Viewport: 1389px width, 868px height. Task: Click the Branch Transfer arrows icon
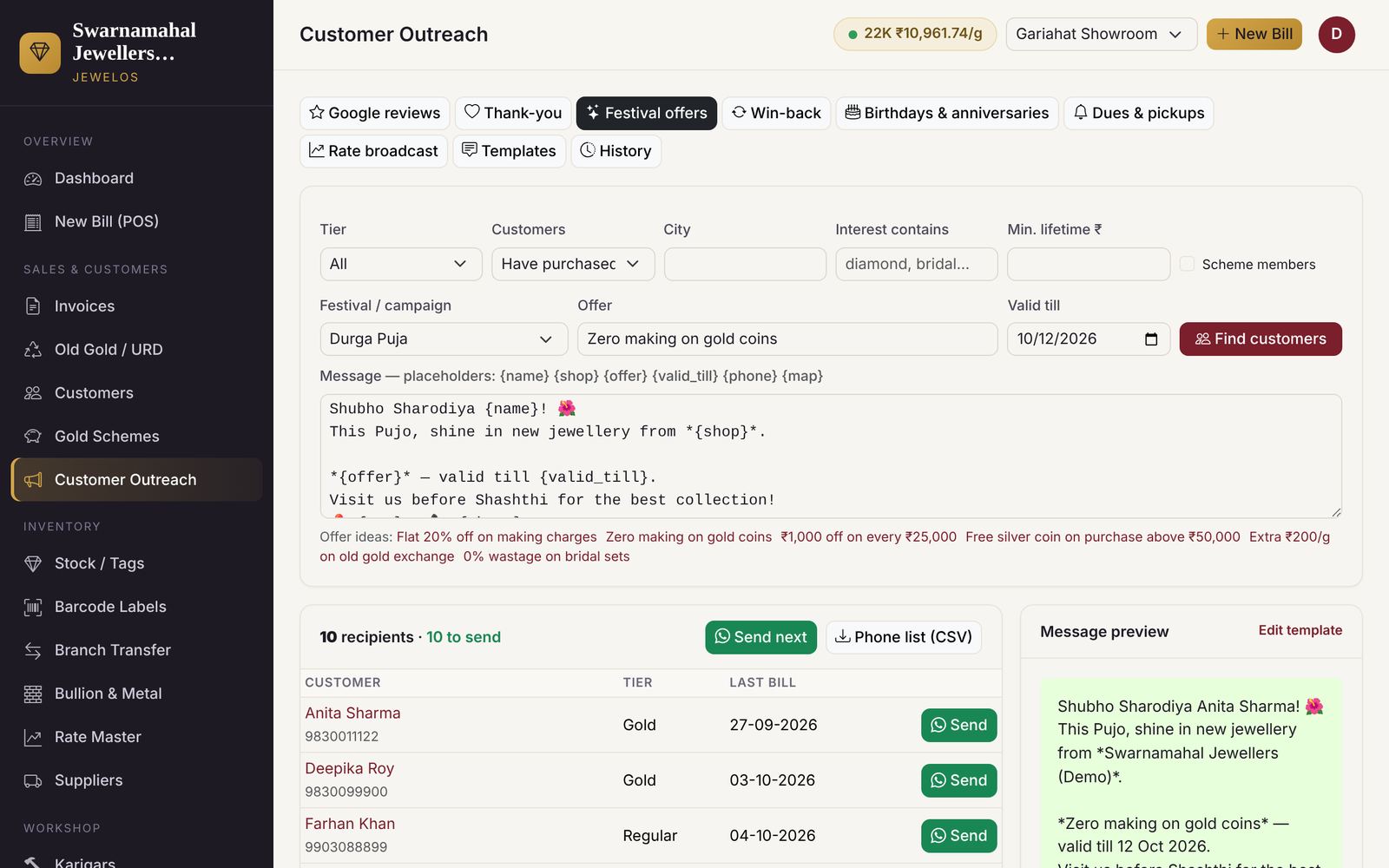(x=33, y=651)
